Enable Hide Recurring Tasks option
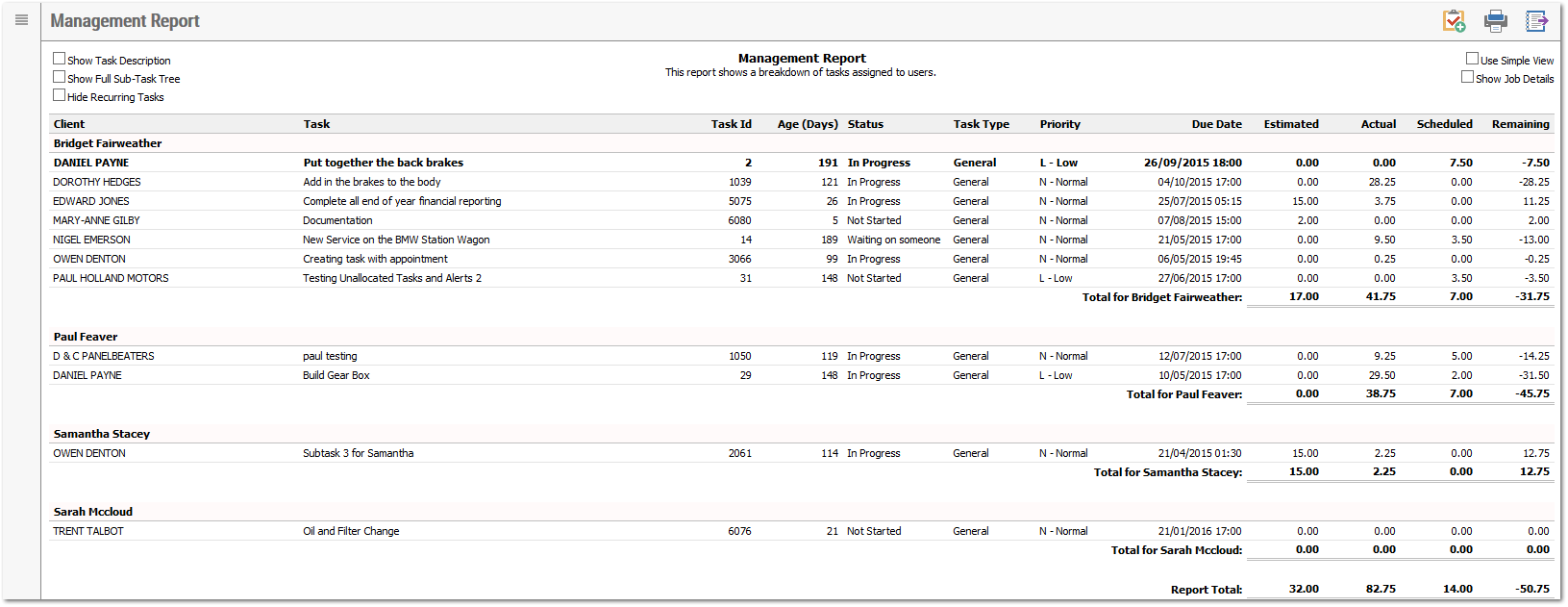This screenshot has height=607, width=1568. pos(59,95)
